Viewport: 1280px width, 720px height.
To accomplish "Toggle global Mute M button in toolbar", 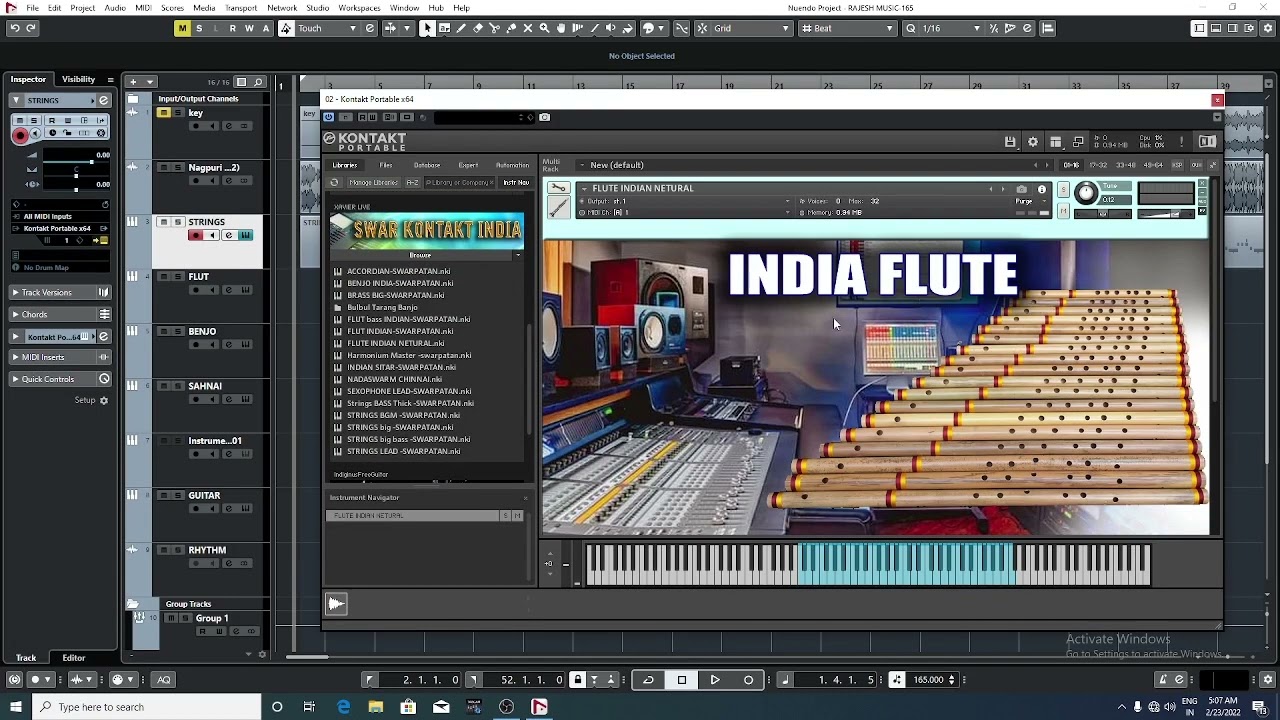I will (x=182, y=28).
